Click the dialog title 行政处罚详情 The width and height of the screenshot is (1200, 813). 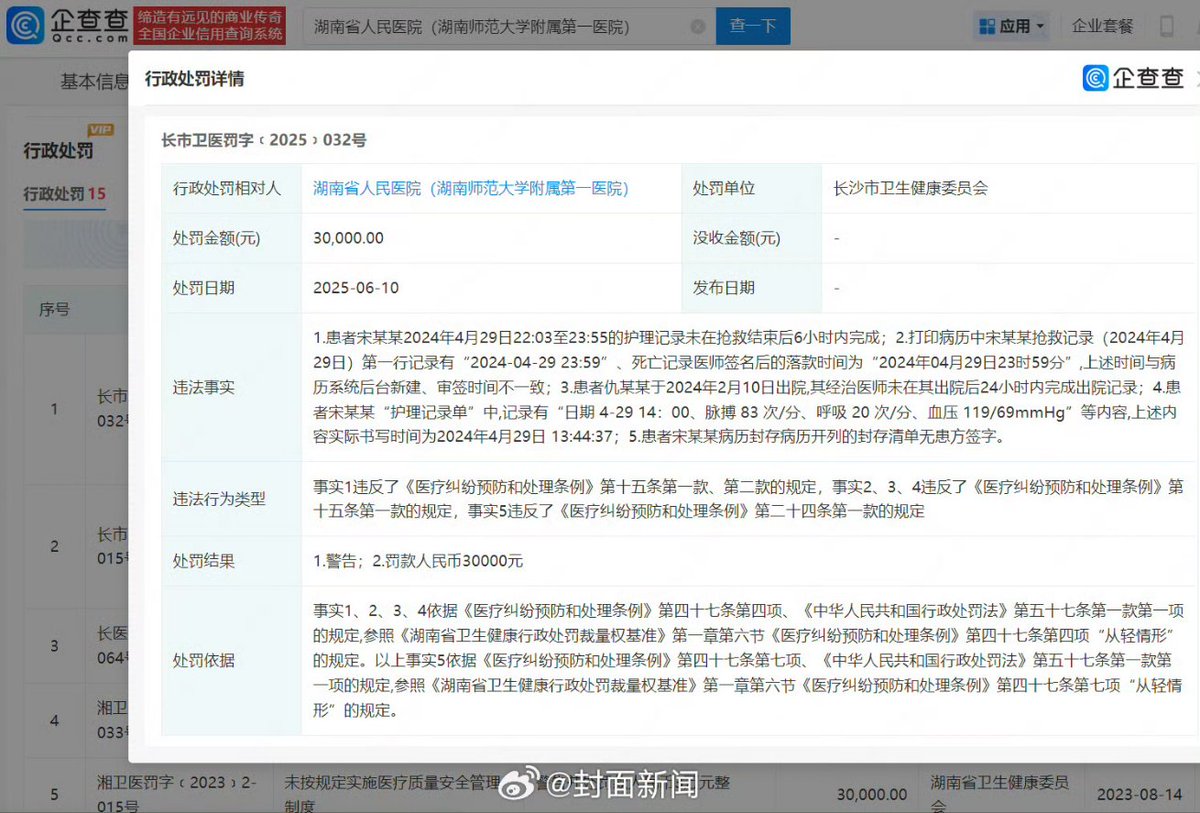point(194,78)
